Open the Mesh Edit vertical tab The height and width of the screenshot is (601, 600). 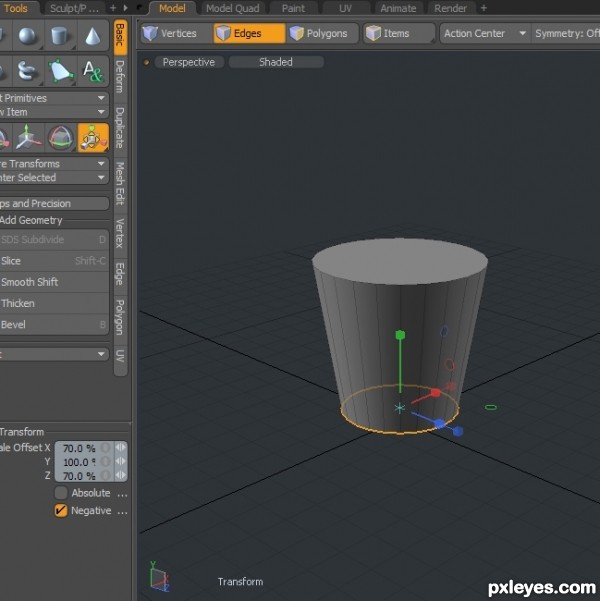click(x=120, y=183)
